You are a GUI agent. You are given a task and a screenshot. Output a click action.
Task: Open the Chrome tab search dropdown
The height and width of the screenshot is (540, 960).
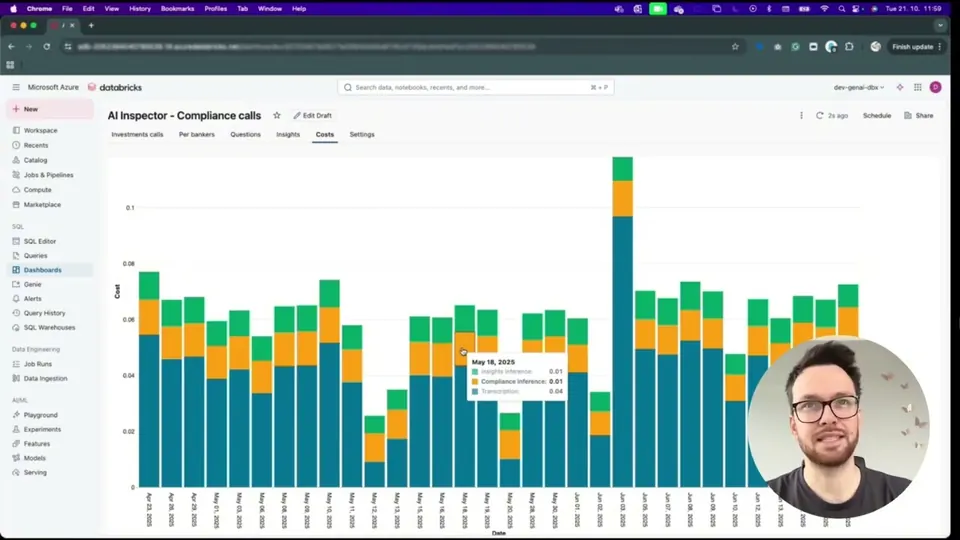(x=940, y=26)
